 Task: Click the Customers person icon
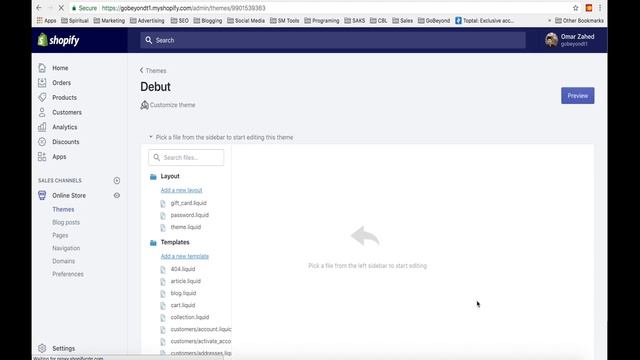click(x=42, y=112)
